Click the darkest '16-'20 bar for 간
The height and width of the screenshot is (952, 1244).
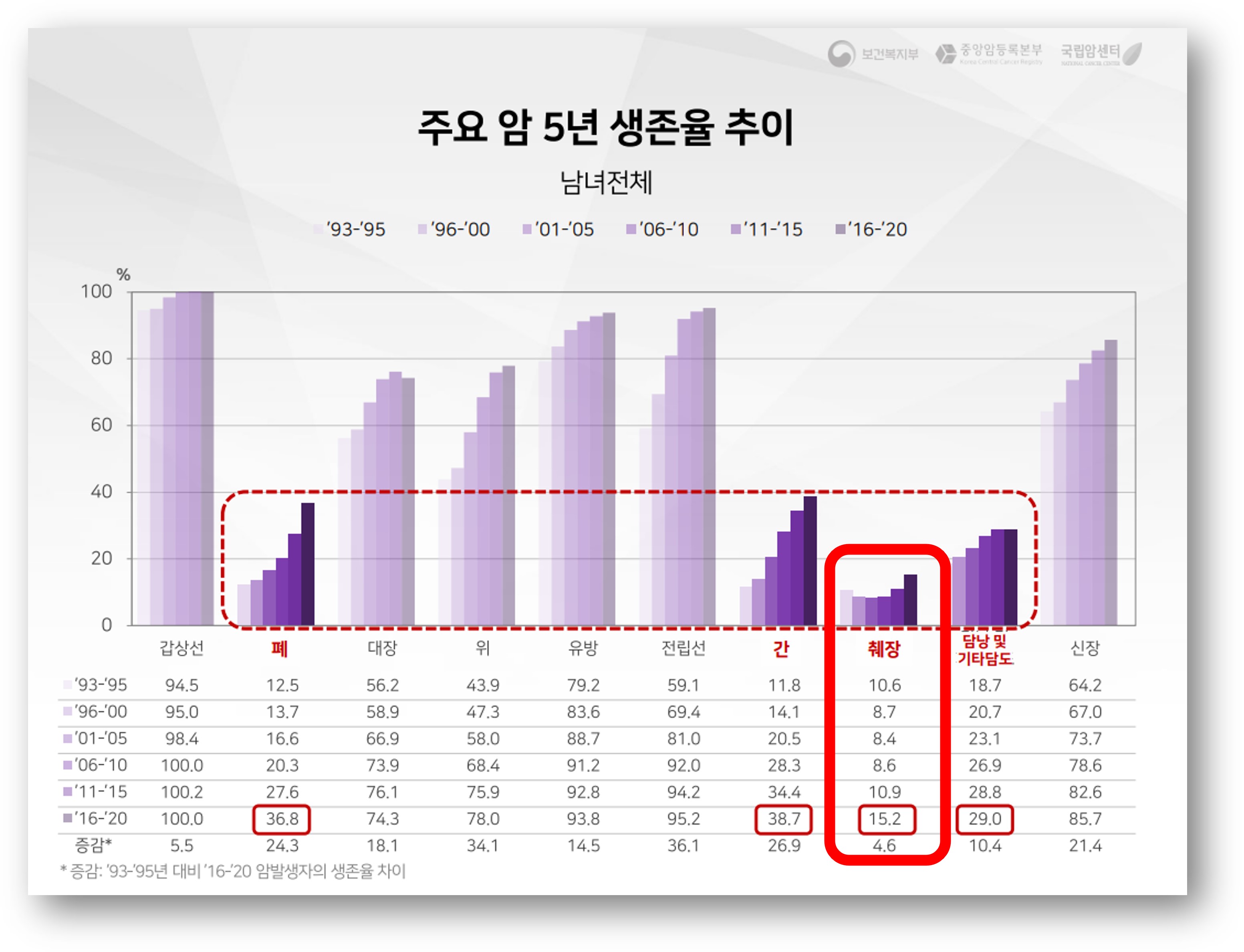810,561
